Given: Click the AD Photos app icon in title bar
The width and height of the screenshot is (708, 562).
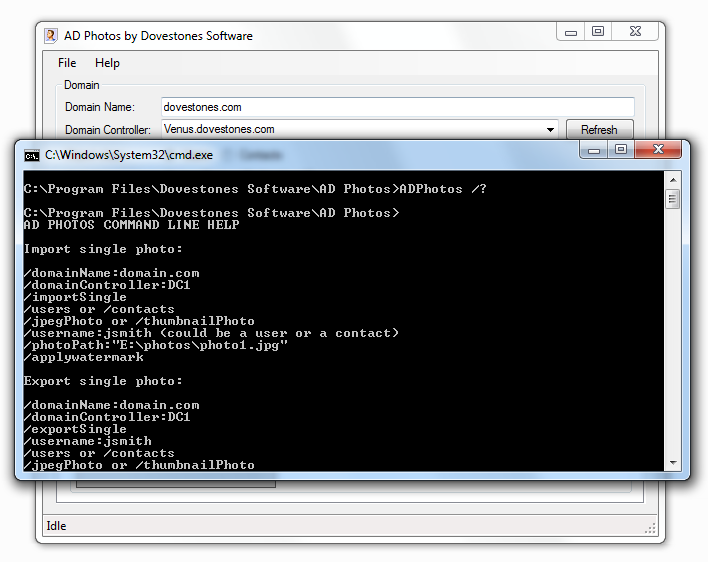Looking at the screenshot, I should 51,36.
